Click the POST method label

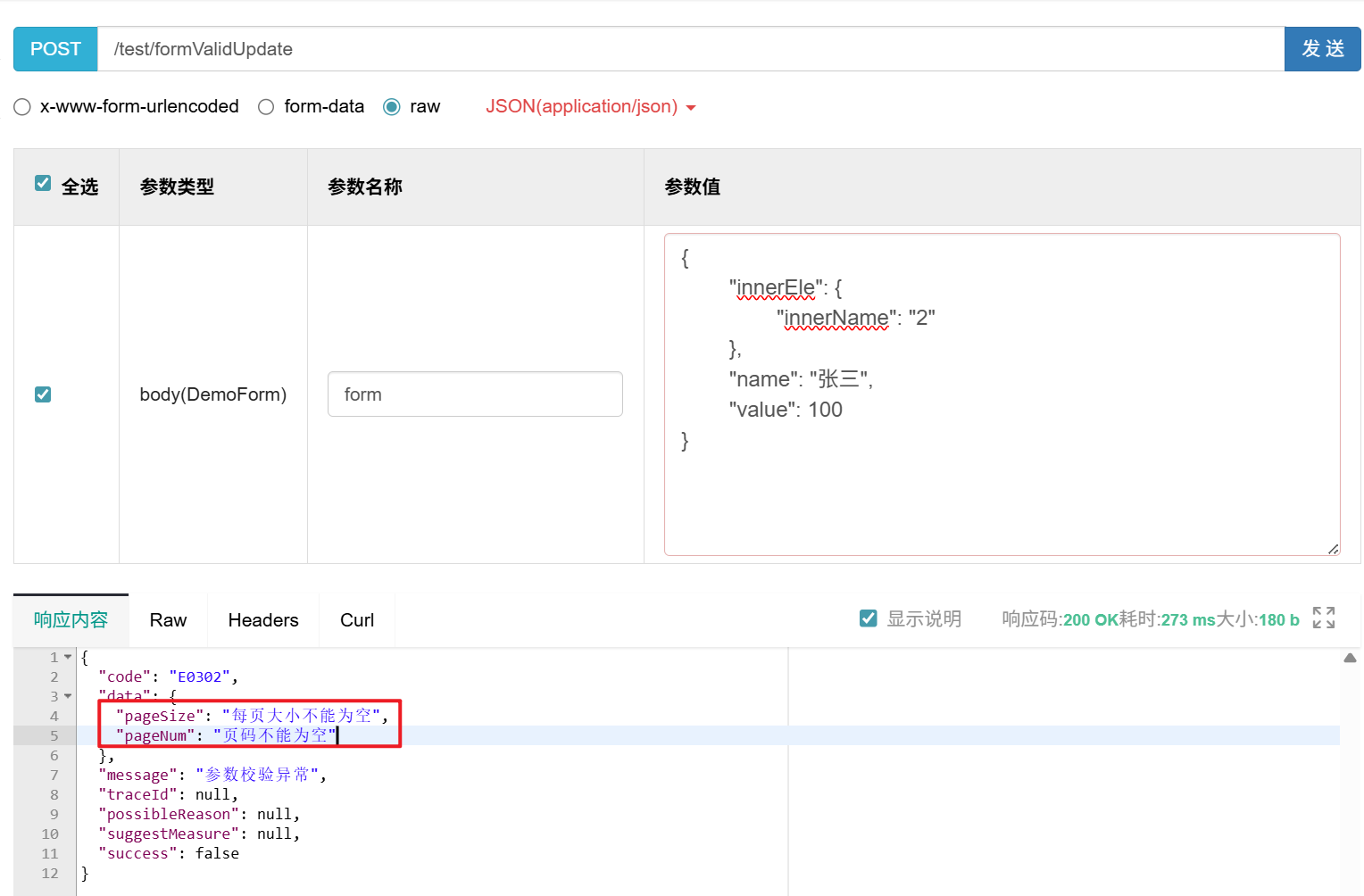pyautogui.click(x=54, y=49)
